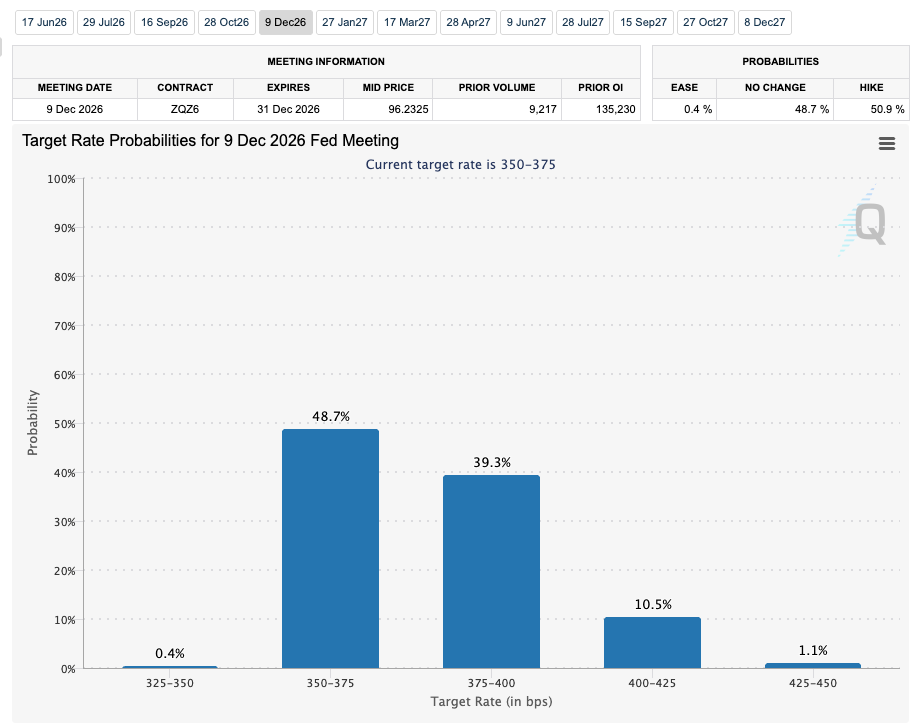Screen dimensions: 916x726
Task: Click the ZQZ6 contract cell
Action: pos(185,109)
